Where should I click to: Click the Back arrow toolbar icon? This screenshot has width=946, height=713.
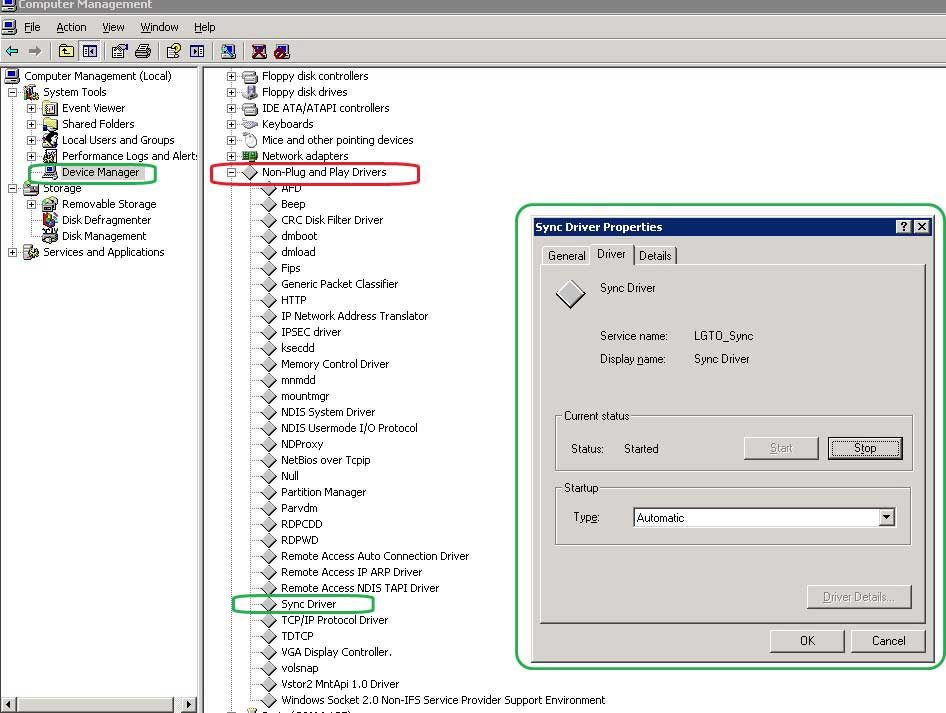click(x=12, y=51)
